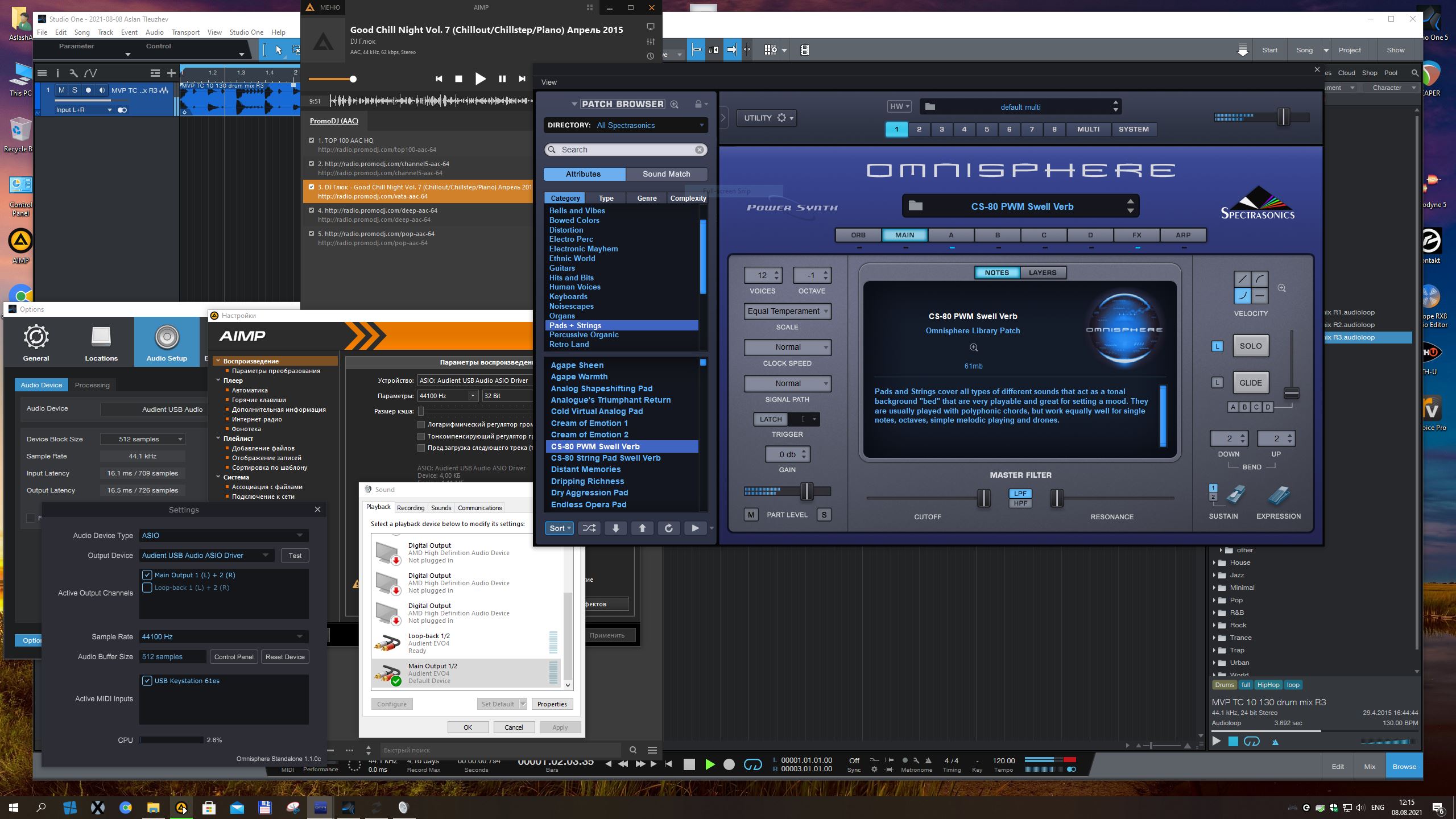The width and height of the screenshot is (1456, 819).
Task: Click Omnisphere Cutoff slider handle
Action: (983, 498)
